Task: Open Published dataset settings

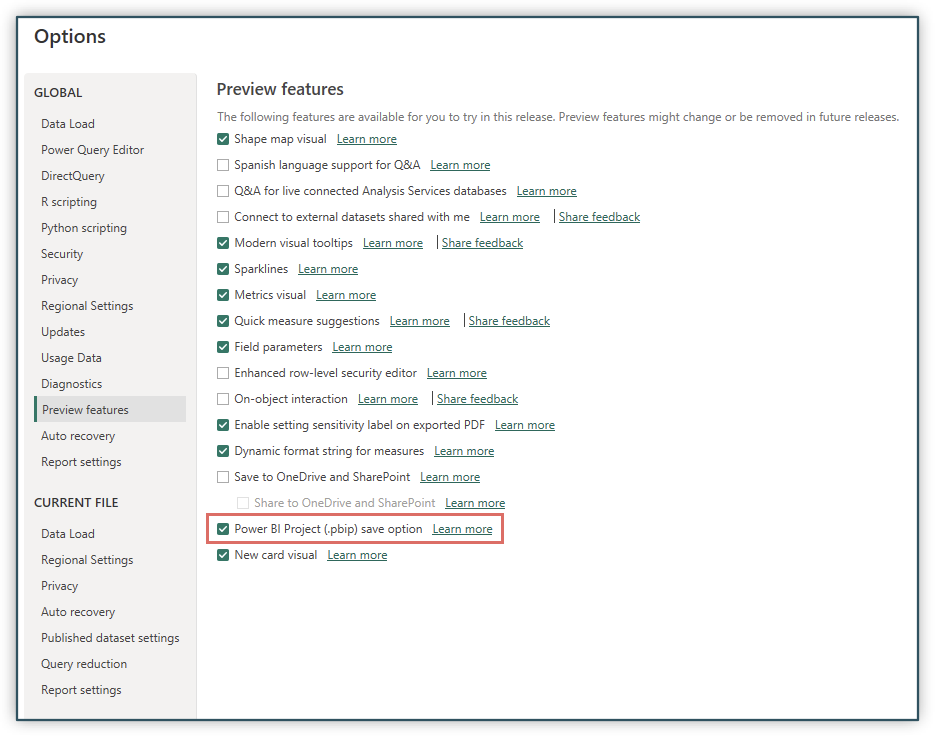Action: pyautogui.click(x=110, y=638)
